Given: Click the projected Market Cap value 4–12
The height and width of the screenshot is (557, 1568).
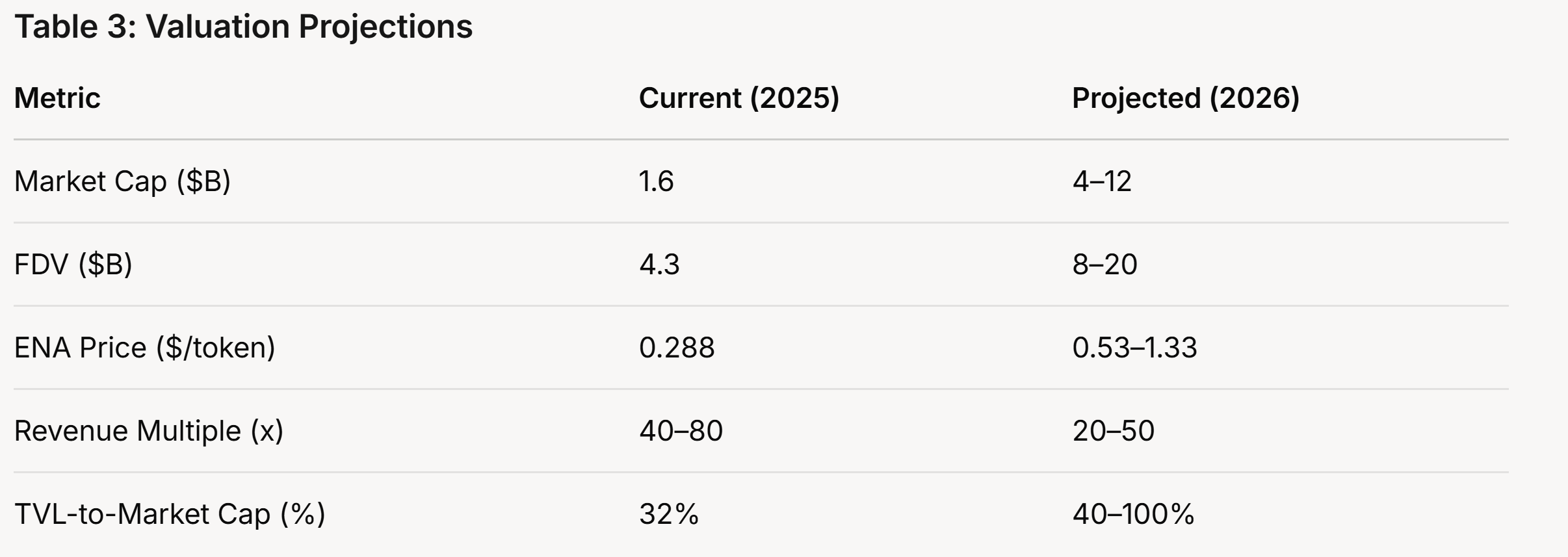Looking at the screenshot, I should [1102, 181].
